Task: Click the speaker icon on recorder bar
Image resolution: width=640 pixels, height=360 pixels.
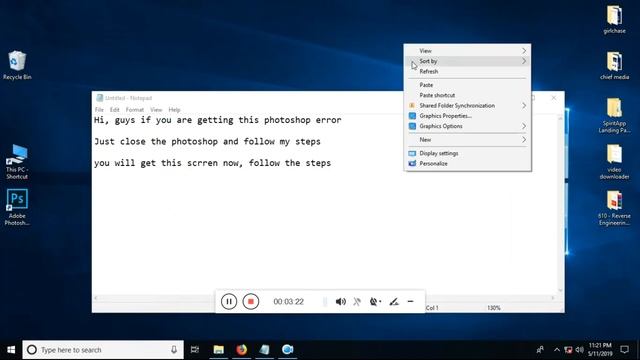Action: [340, 302]
